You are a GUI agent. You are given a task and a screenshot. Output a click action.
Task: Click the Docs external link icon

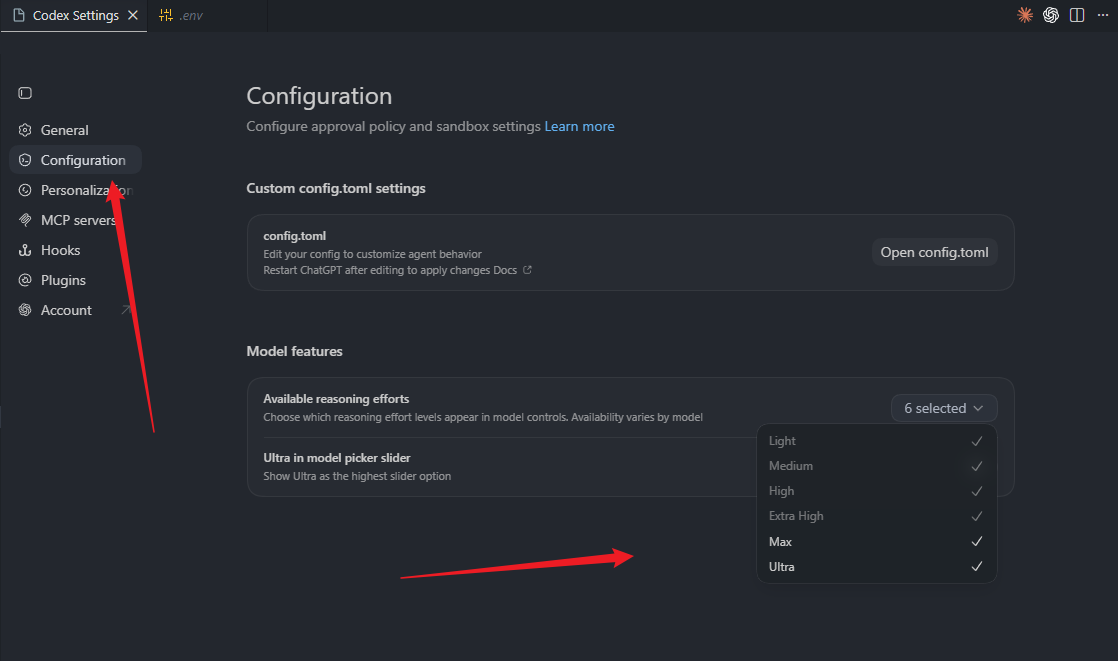click(x=527, y=270)
